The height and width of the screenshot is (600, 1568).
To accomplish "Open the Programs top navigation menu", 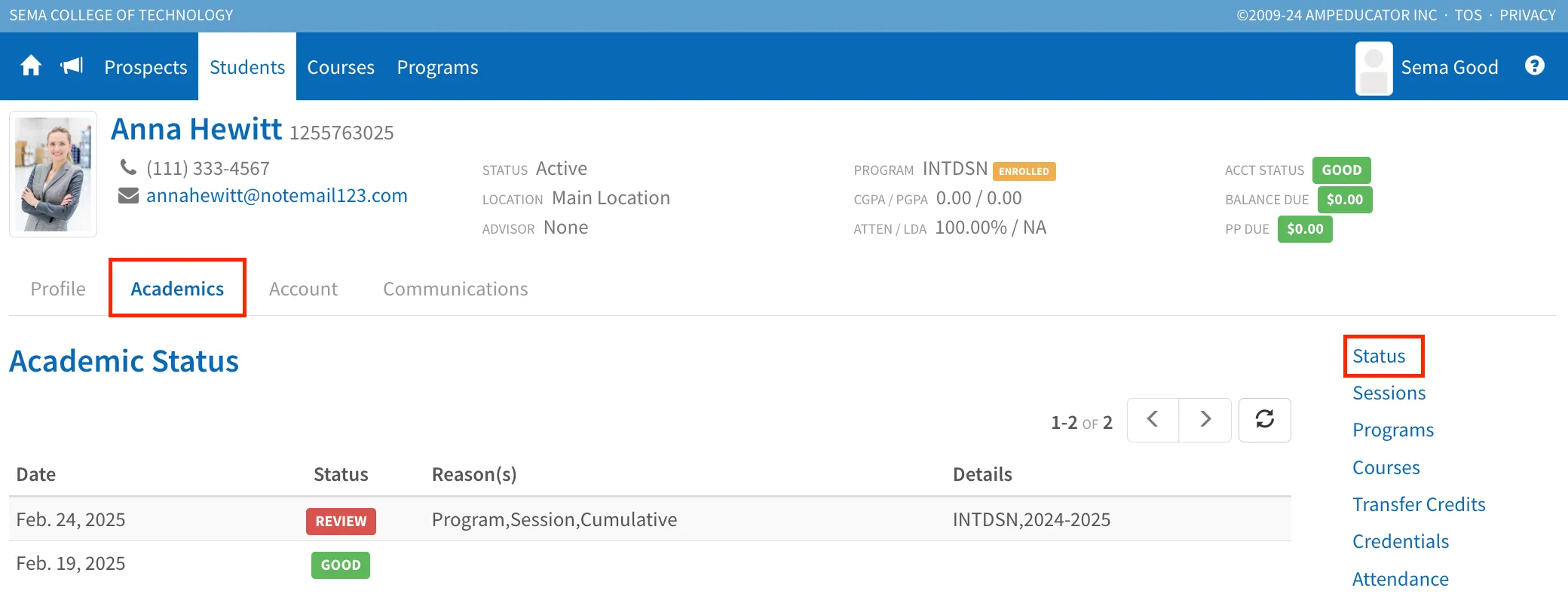I will point(437,67).
